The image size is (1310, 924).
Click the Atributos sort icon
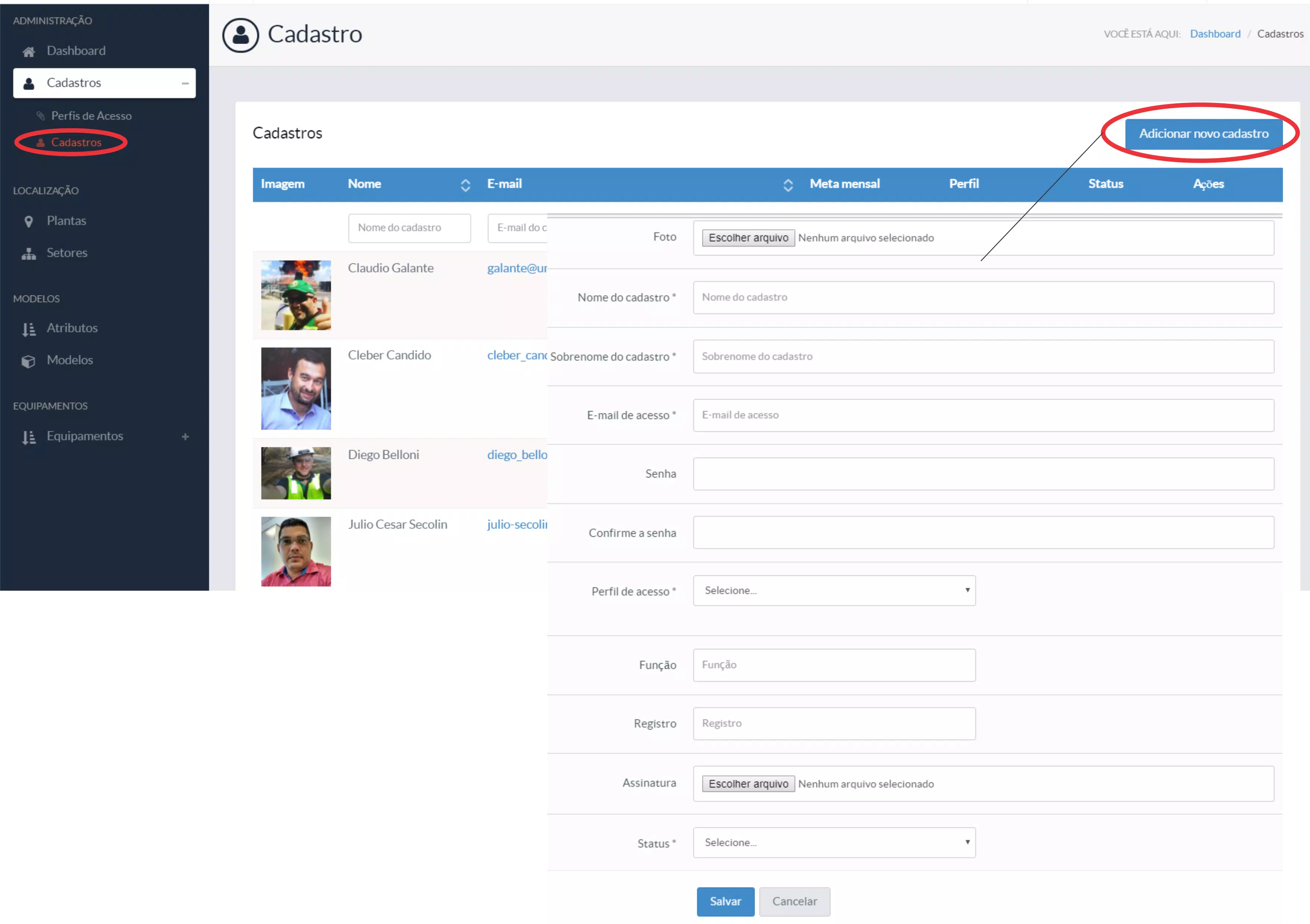click(x=28, y=329)
